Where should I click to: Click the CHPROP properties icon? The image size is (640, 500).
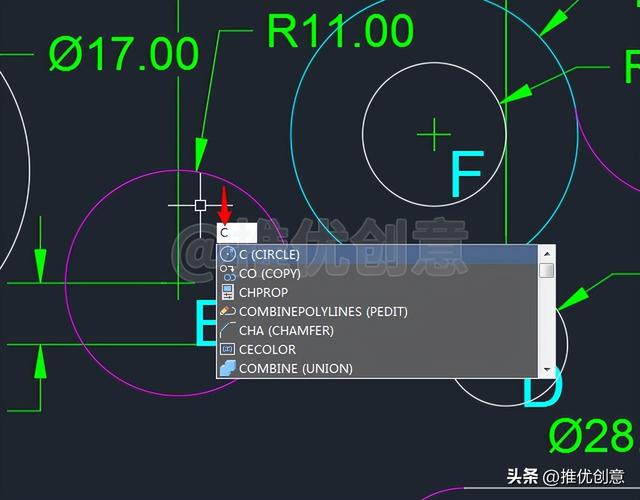click(x=228, y=292)
